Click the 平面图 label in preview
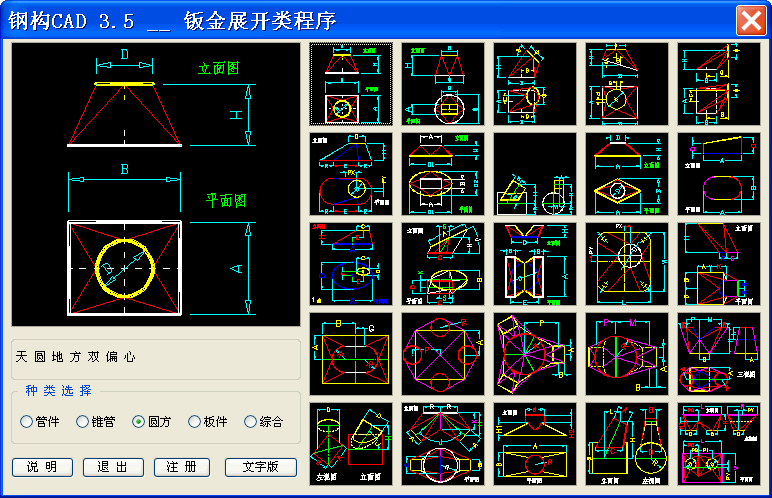Screen dimensions: 772x498 [225, 200]
